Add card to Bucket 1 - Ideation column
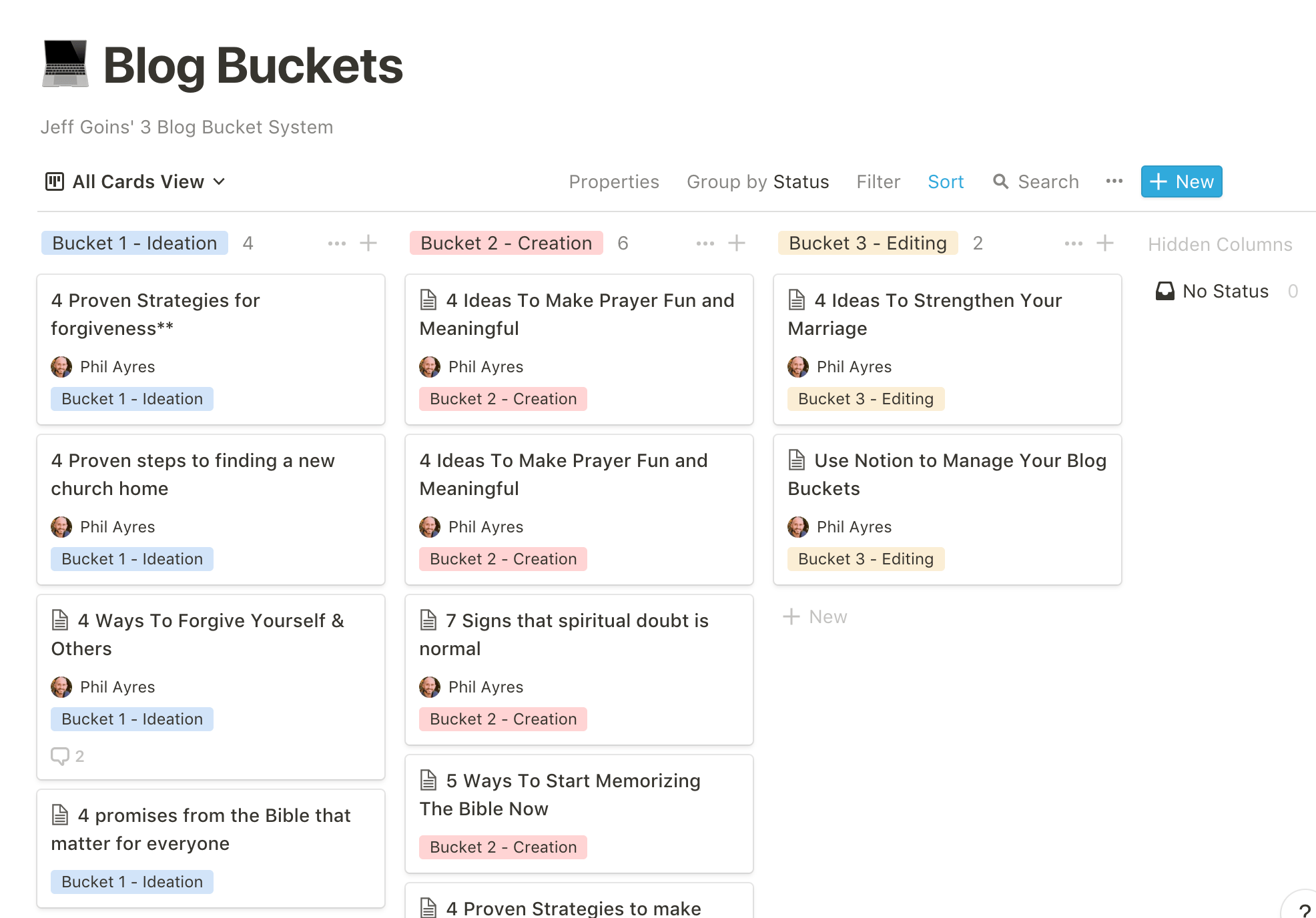 click(368, 243)
